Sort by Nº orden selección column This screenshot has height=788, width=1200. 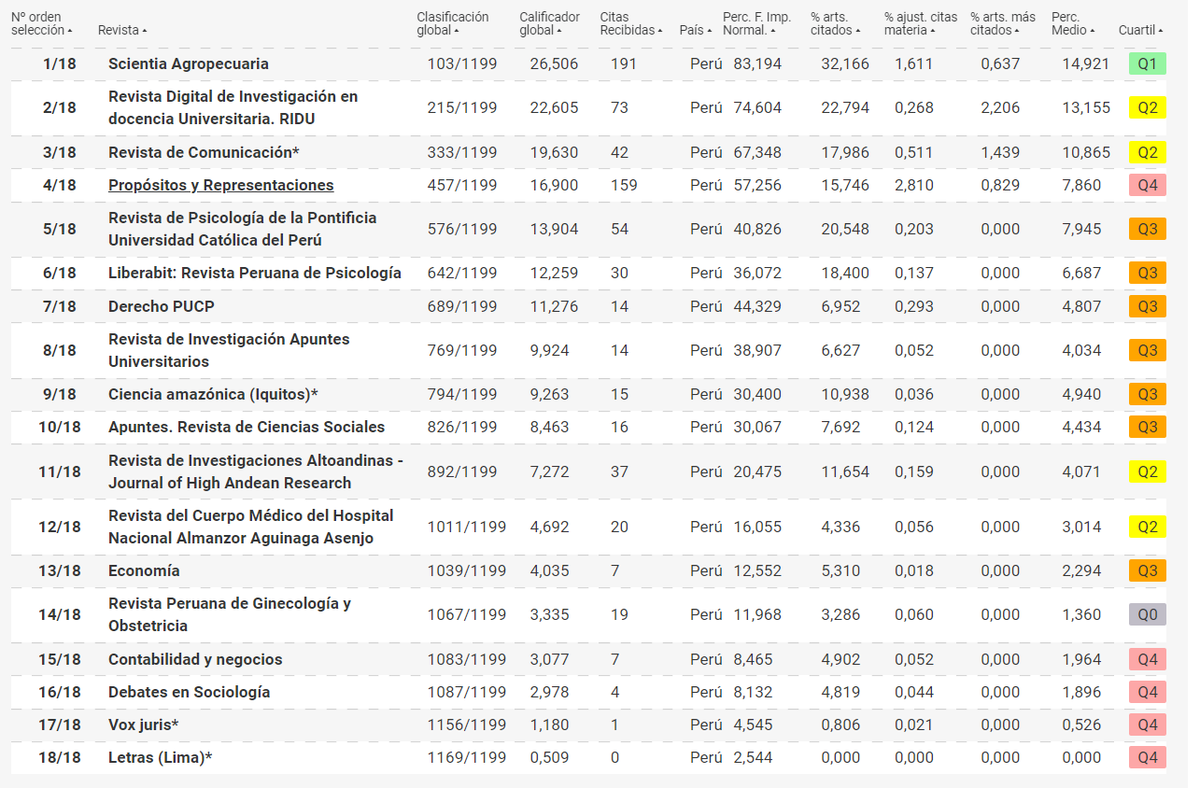tap(42, 23)
